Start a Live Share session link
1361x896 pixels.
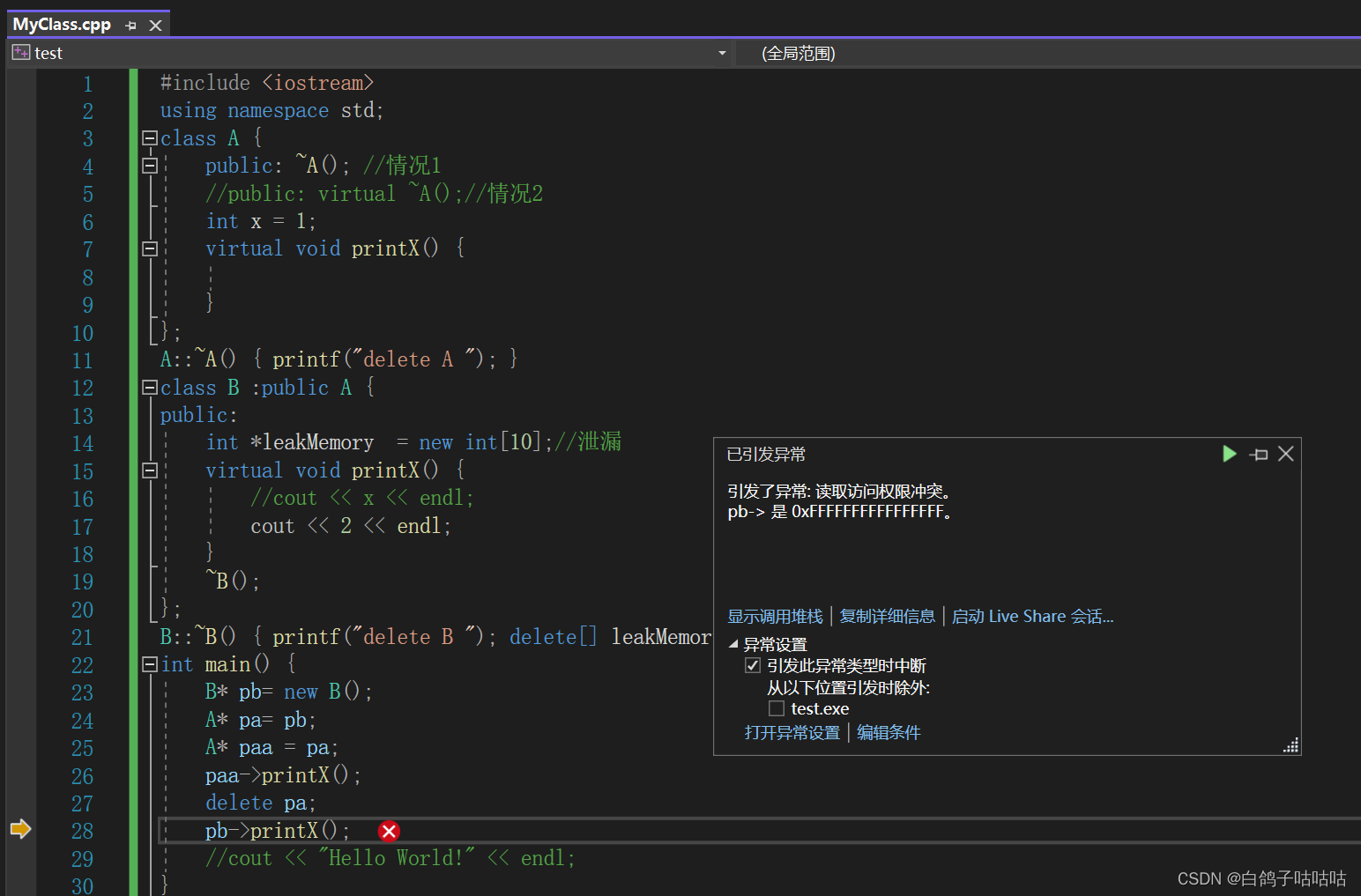click(1032, 616)
